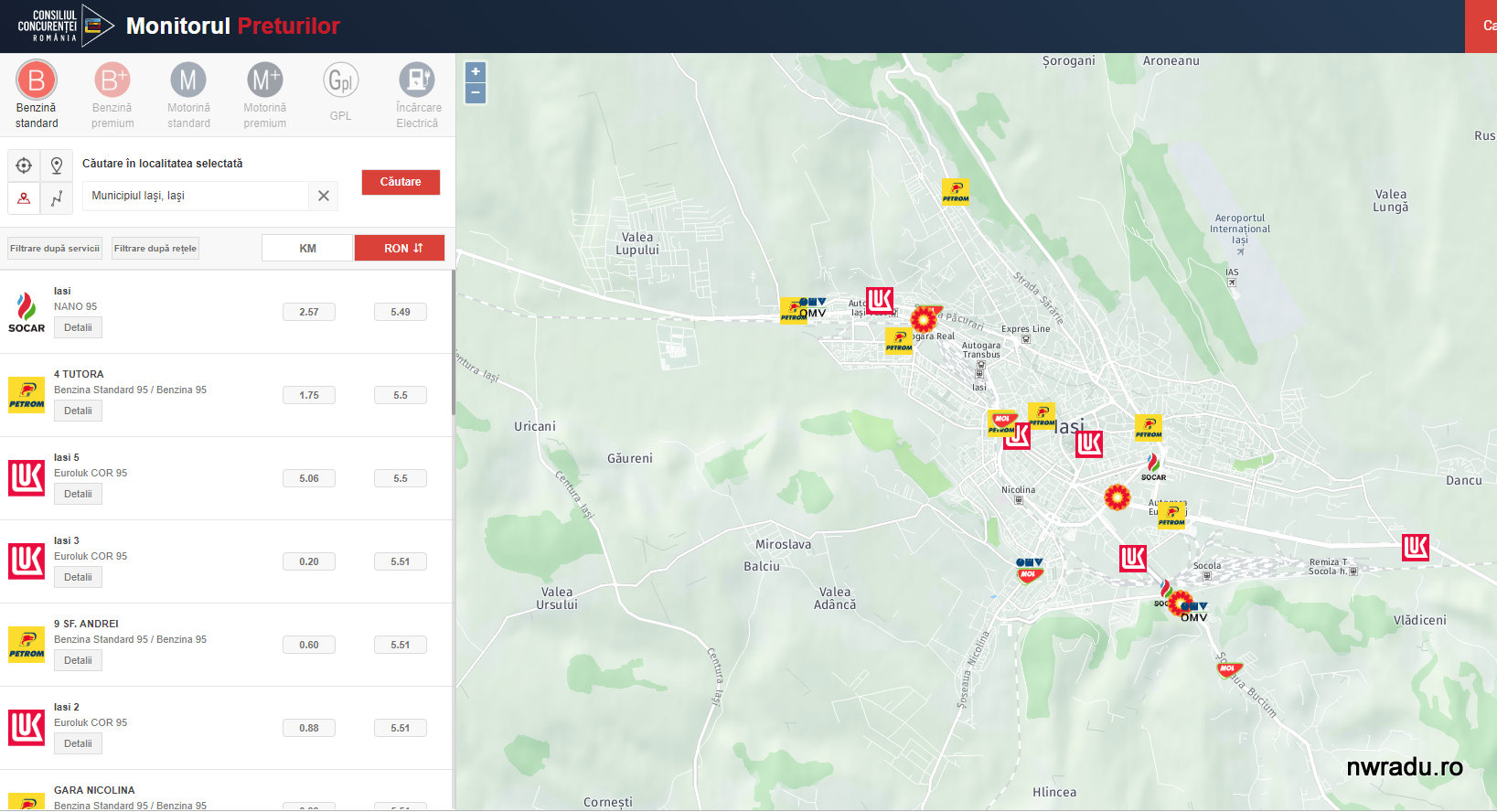Select Benzină standard fuel type
This screenshot has width=1497, height=812.
pos(37,95)
